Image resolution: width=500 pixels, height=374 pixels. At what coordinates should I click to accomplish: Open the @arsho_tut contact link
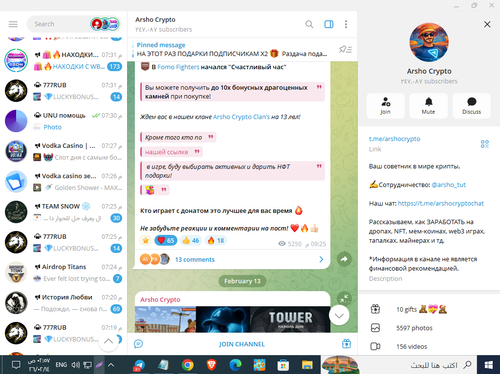(449, 185)
